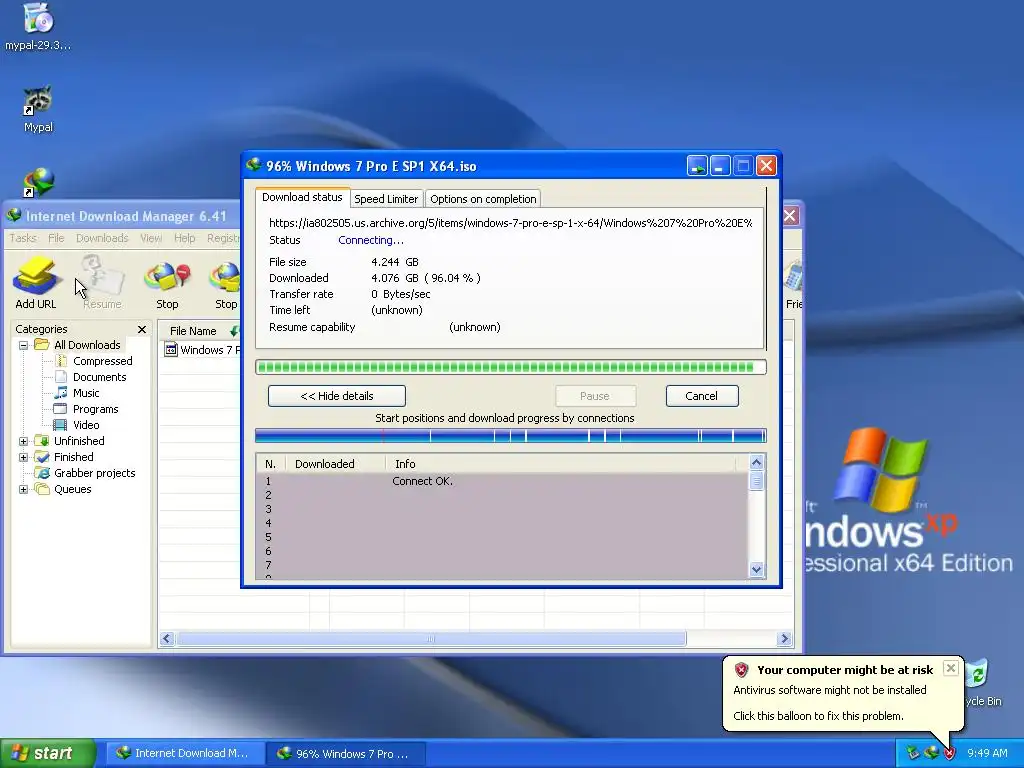Screen dimensions: 1024x768
Task: Open the View menu in IDM
Action: coord(151,238)
